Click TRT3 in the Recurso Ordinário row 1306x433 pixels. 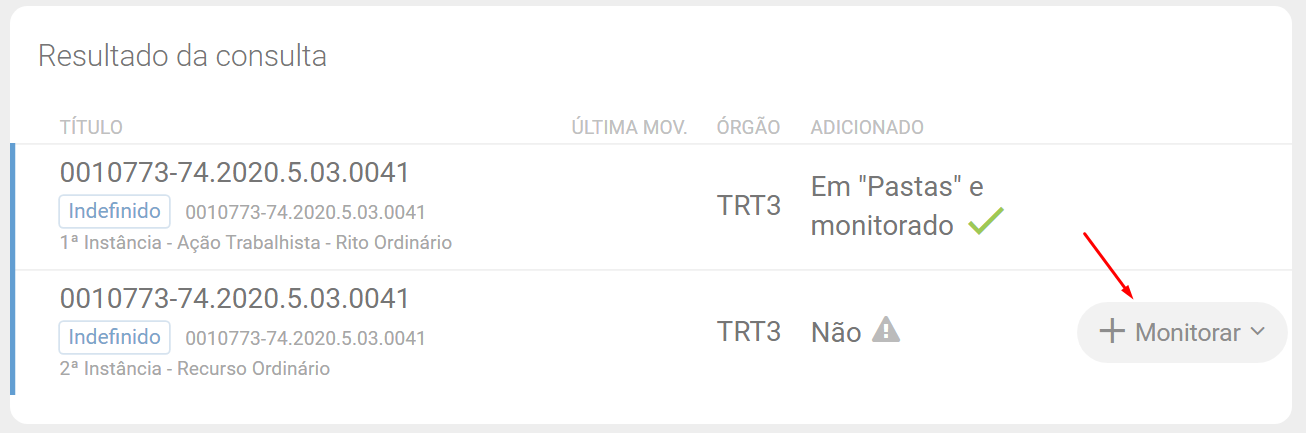(x=748, y=332)
